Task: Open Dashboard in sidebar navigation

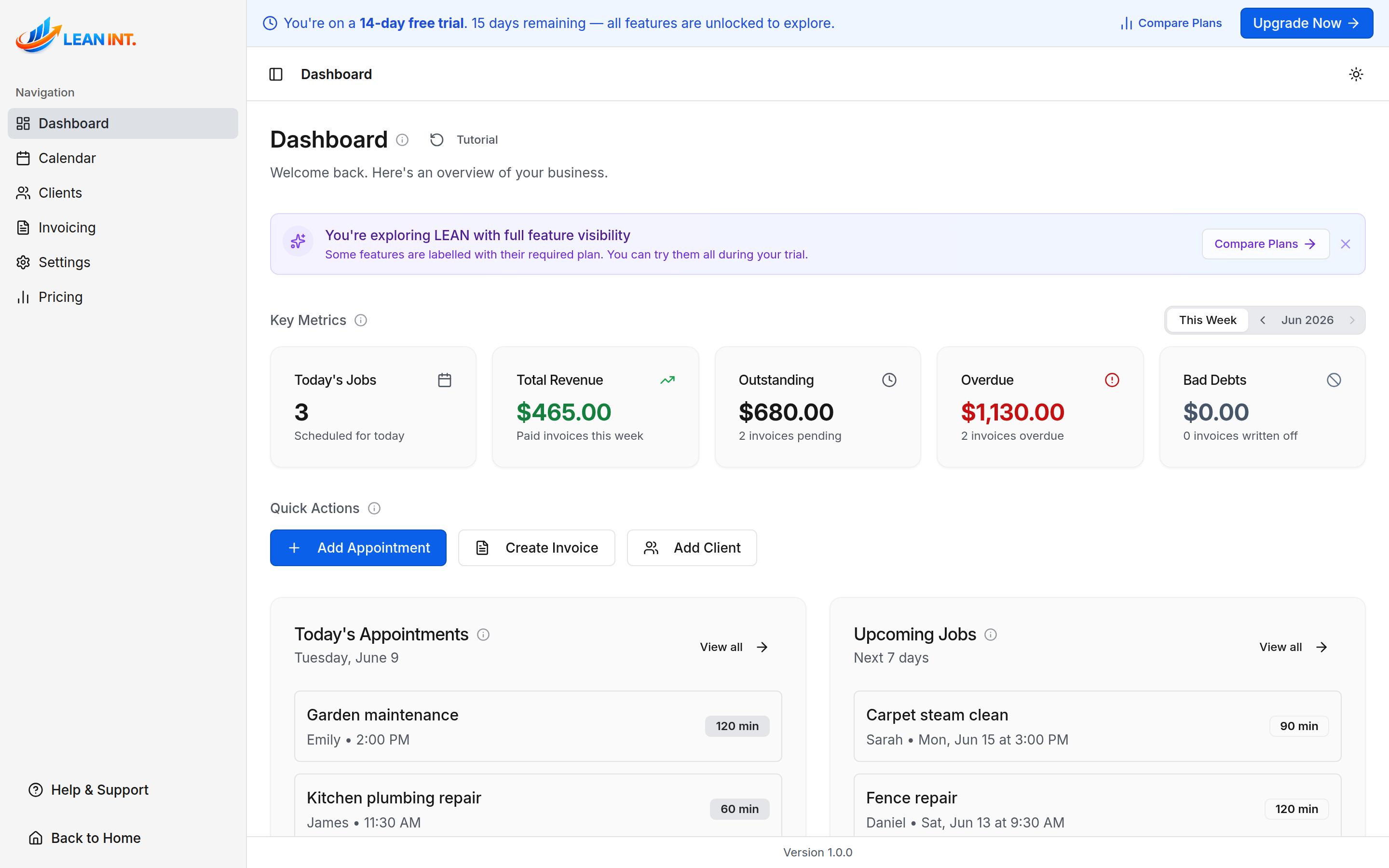Action: [123, 123]
